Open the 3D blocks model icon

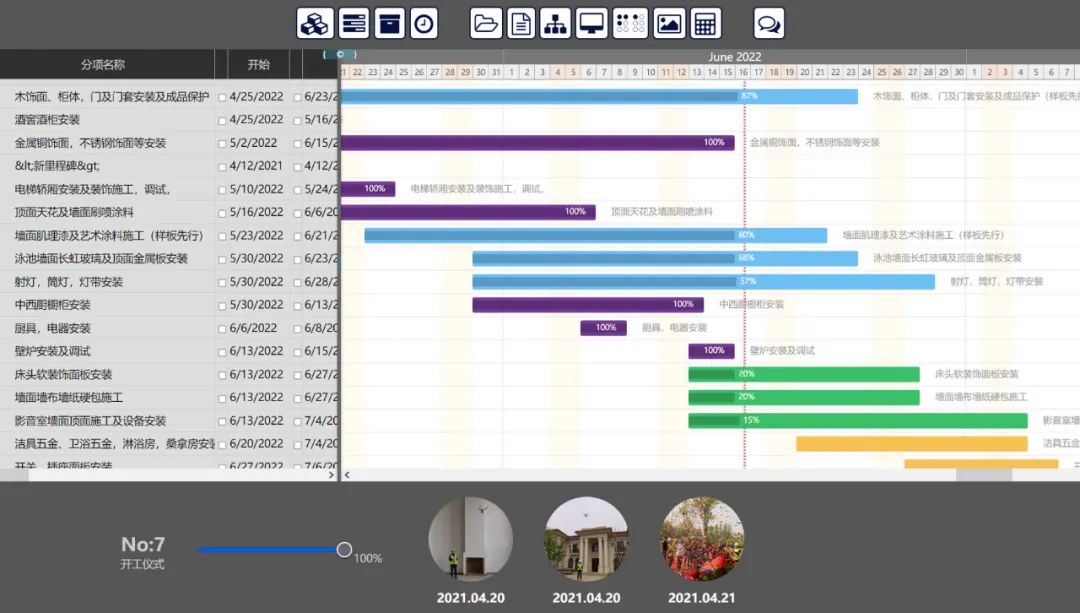[315, 23]
